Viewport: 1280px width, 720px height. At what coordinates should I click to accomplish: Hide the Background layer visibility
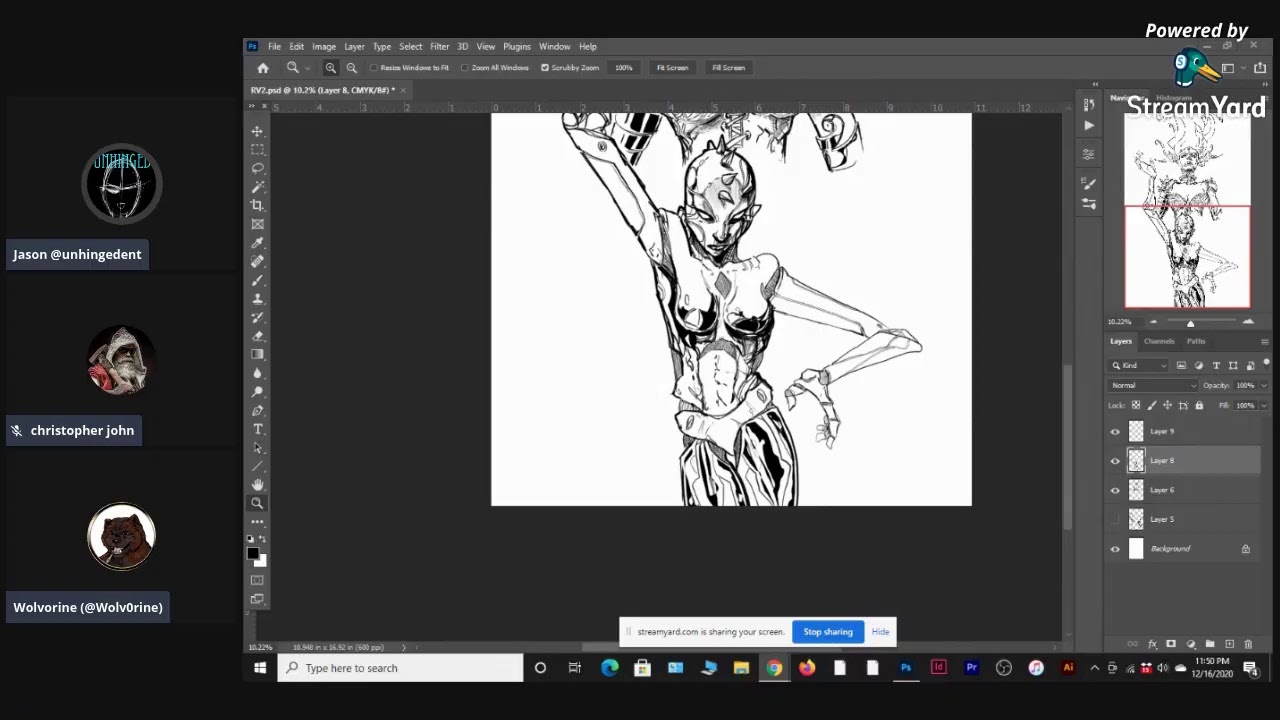(x=1115, y=549)
